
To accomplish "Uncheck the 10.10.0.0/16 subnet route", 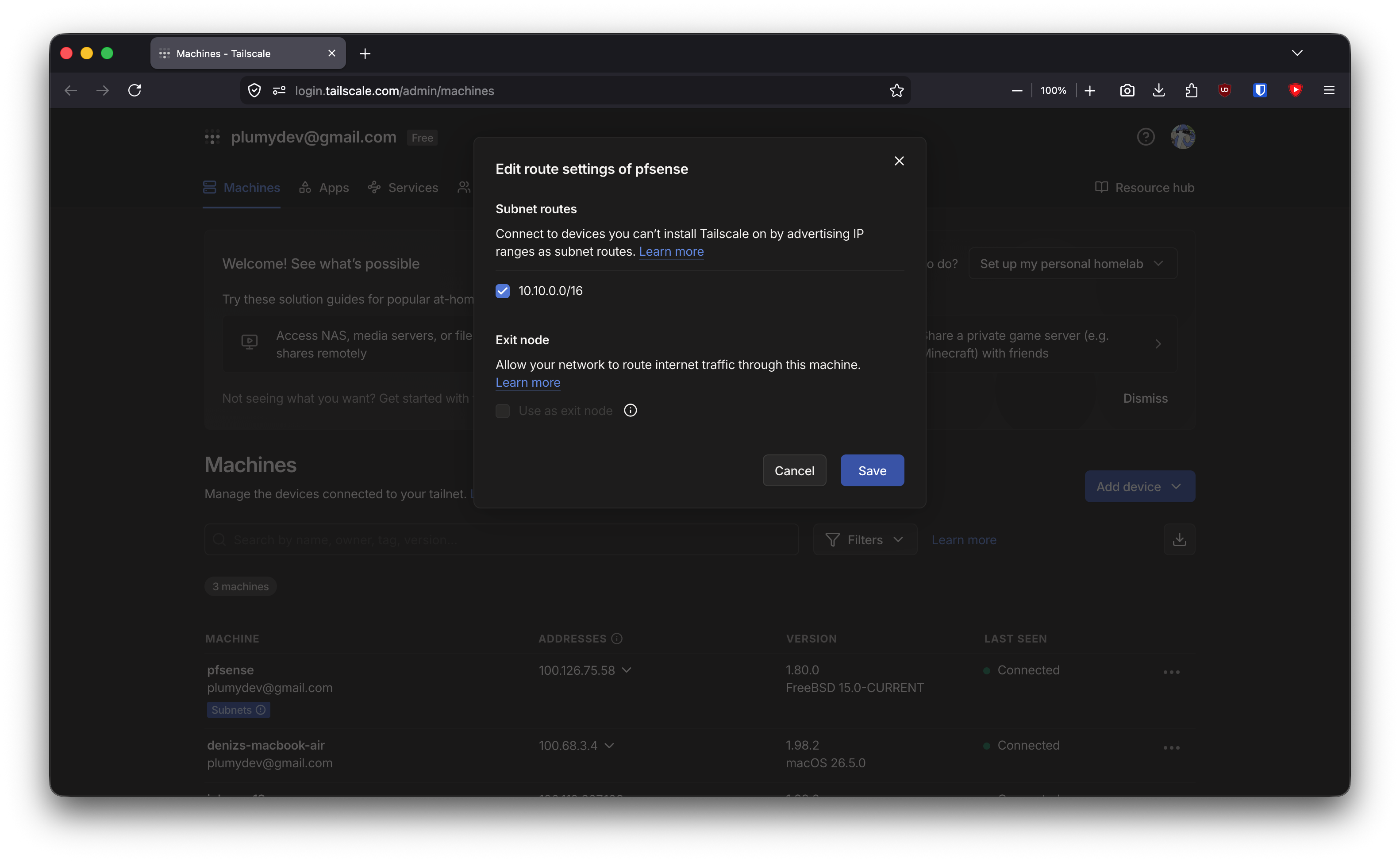I will 502,291.
